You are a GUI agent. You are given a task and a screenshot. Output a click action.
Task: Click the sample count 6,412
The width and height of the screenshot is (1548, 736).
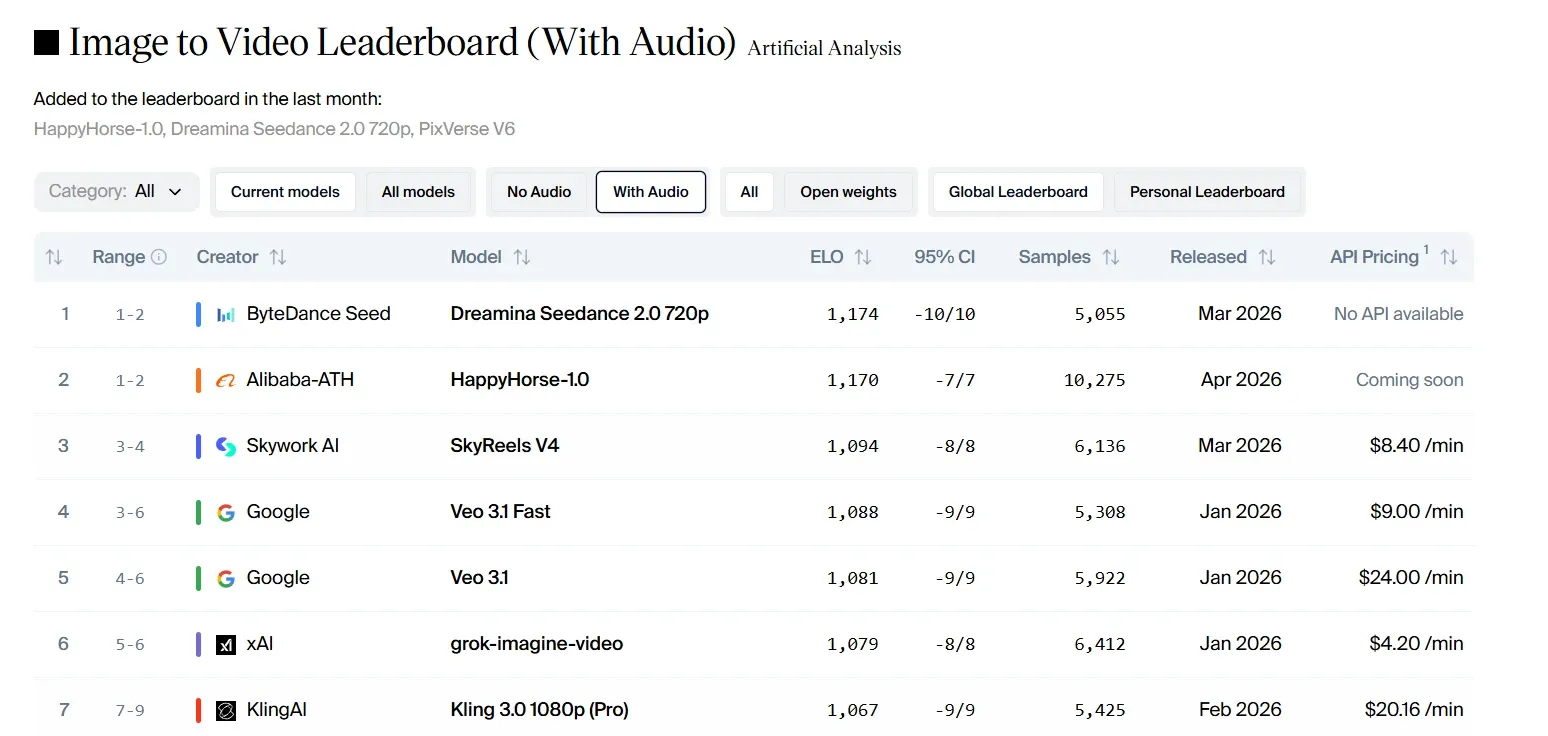point(1100,644)
